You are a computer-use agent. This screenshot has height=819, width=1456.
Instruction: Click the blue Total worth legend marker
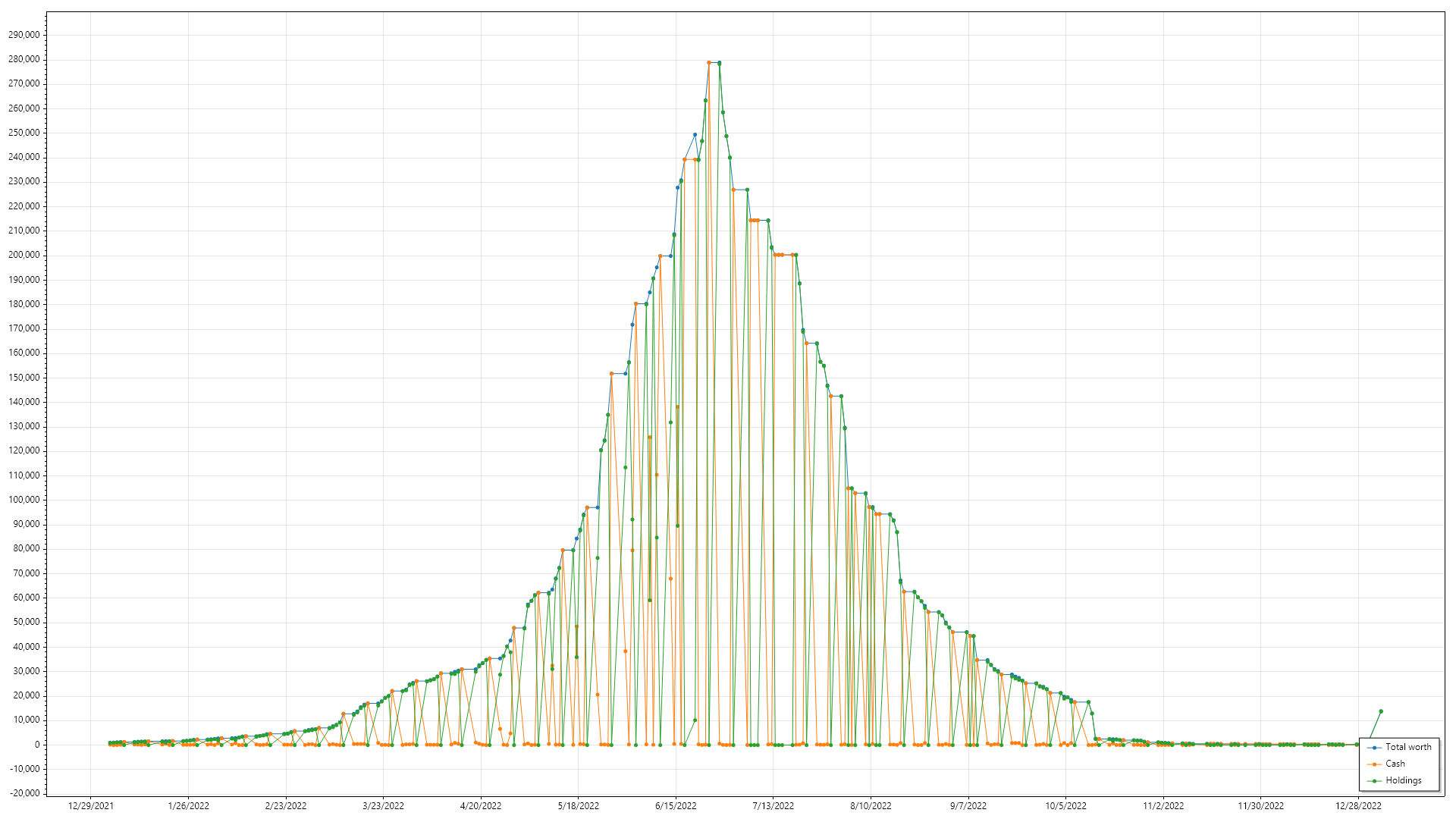tap(1374, 748)
